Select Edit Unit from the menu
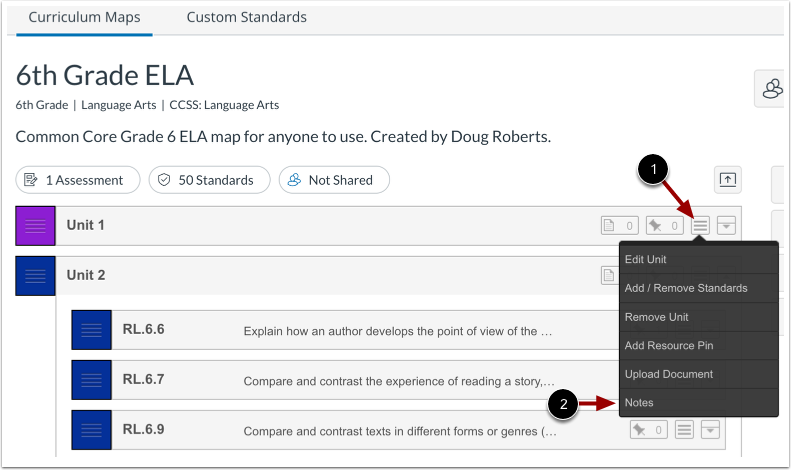The image size is (791, 470). [646, 259]
